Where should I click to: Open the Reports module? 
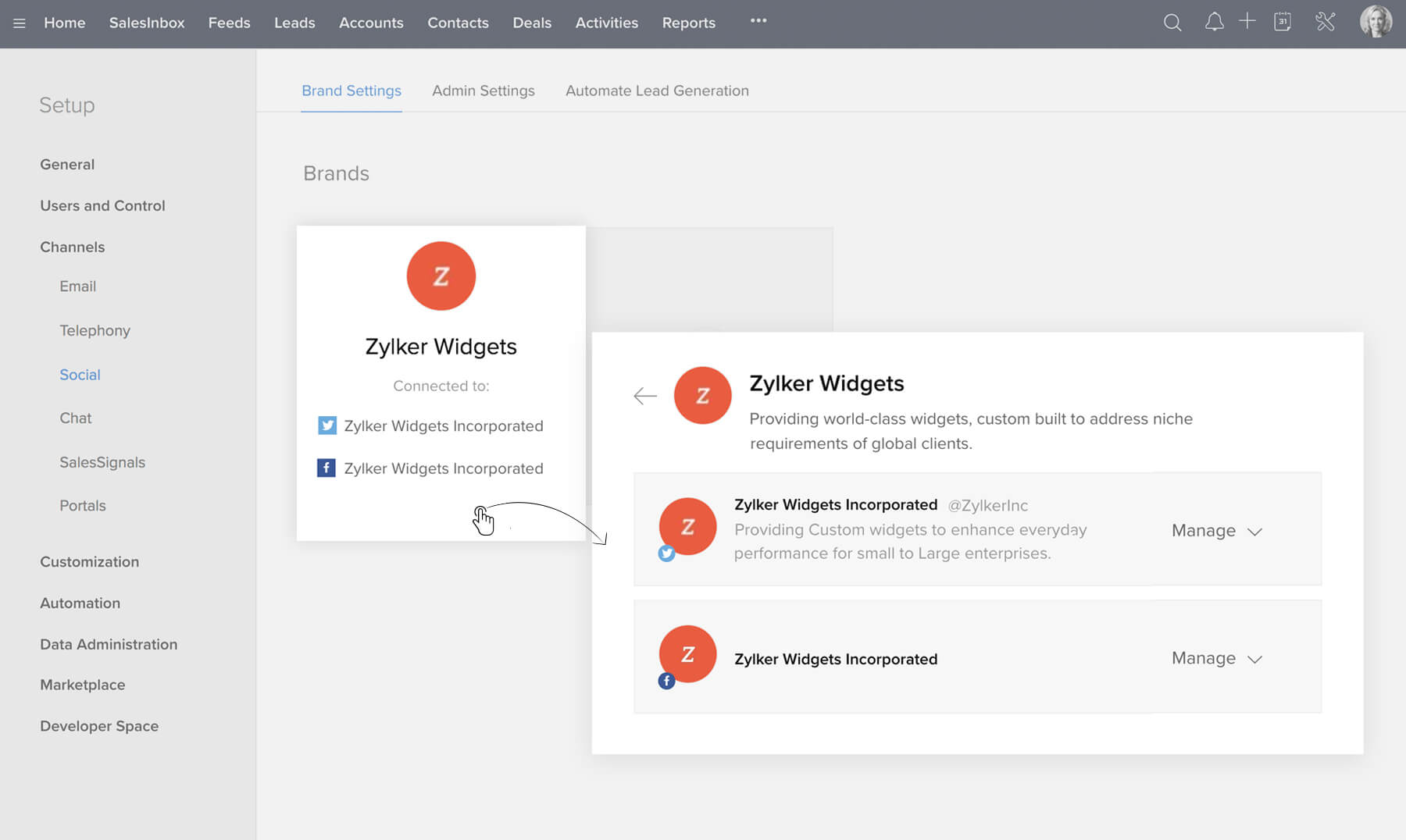[x=689, y=23]
